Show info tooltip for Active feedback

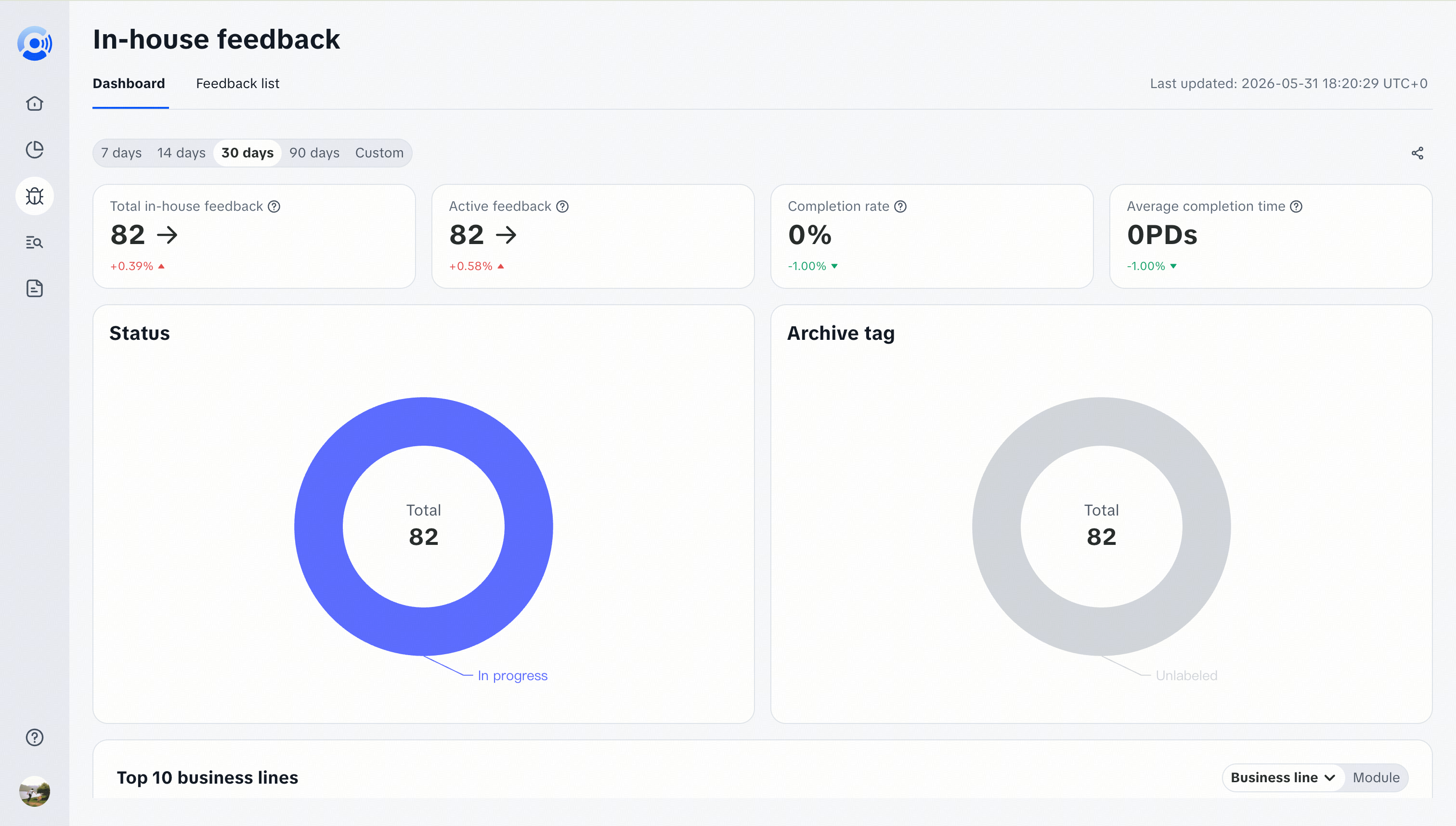562,206
